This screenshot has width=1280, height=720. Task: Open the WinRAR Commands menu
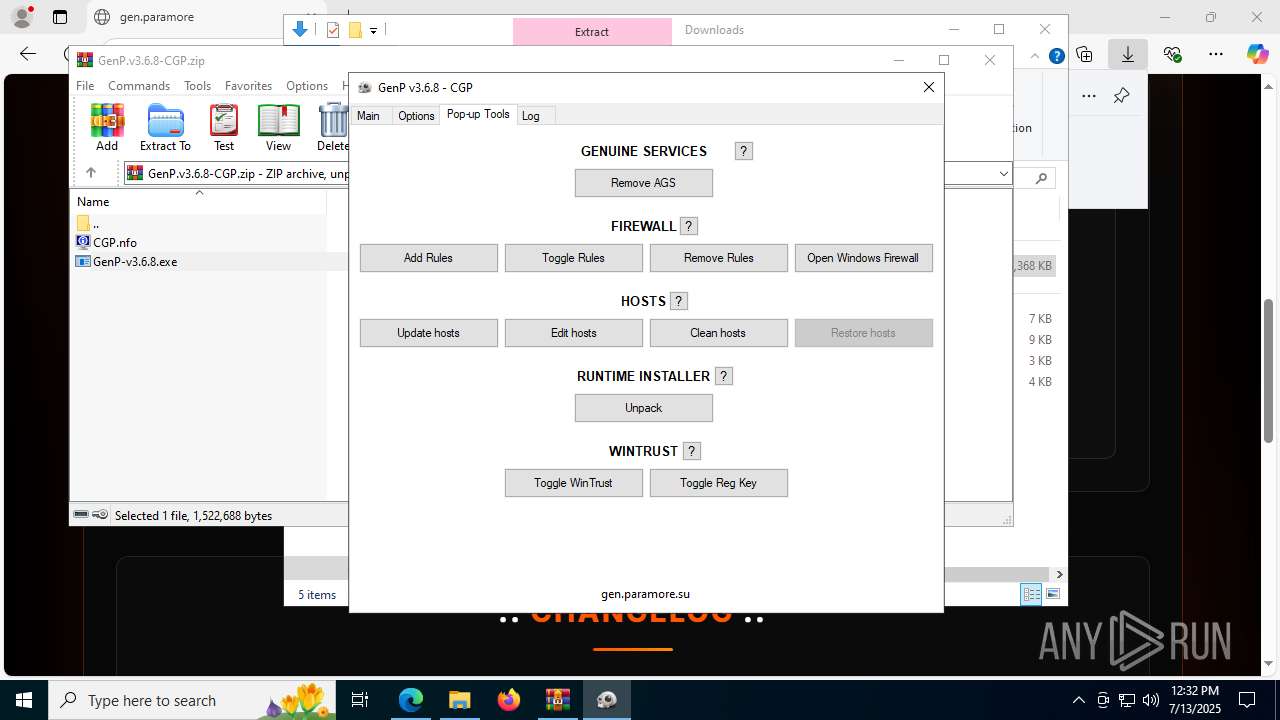click(x=139, y=86)
